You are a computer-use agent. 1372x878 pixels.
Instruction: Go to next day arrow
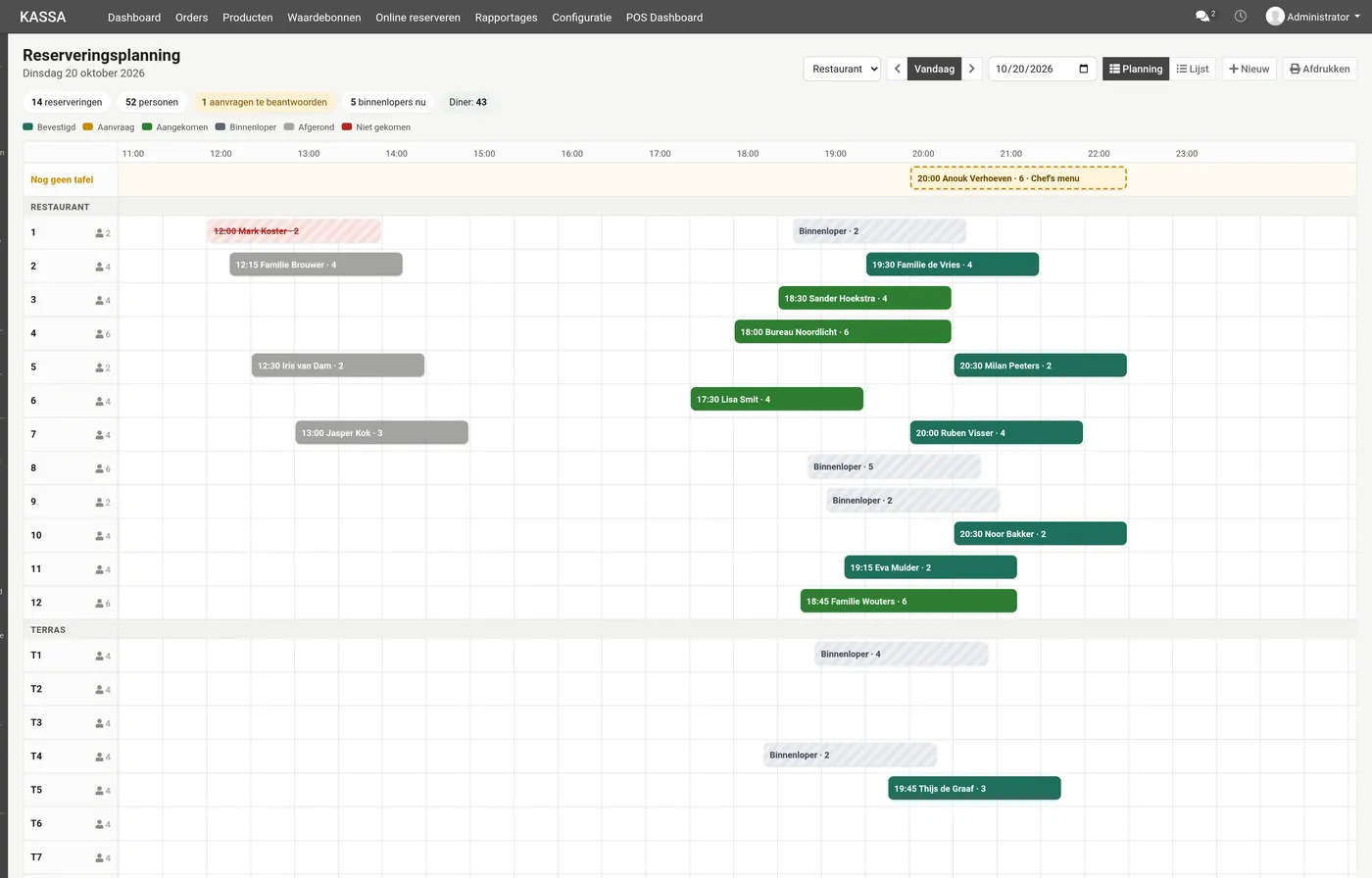pos(971,69)
